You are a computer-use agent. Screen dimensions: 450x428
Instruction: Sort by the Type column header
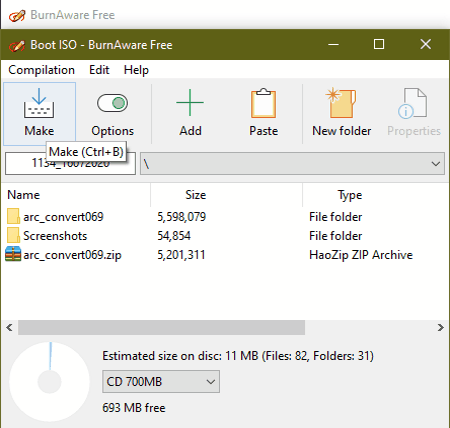pyautogui.click(x=376, y=195)
